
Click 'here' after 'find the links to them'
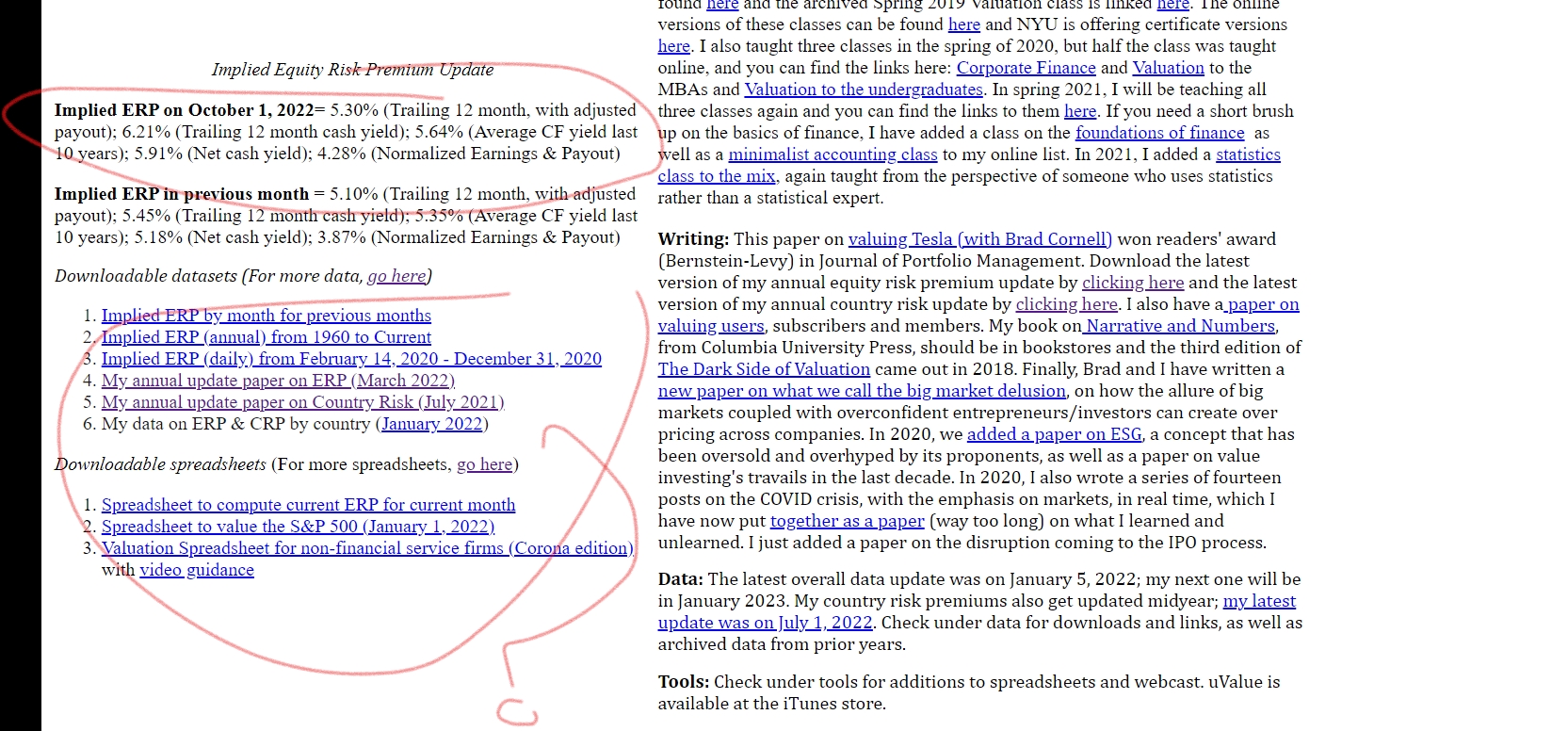[x=1080, y=111]
